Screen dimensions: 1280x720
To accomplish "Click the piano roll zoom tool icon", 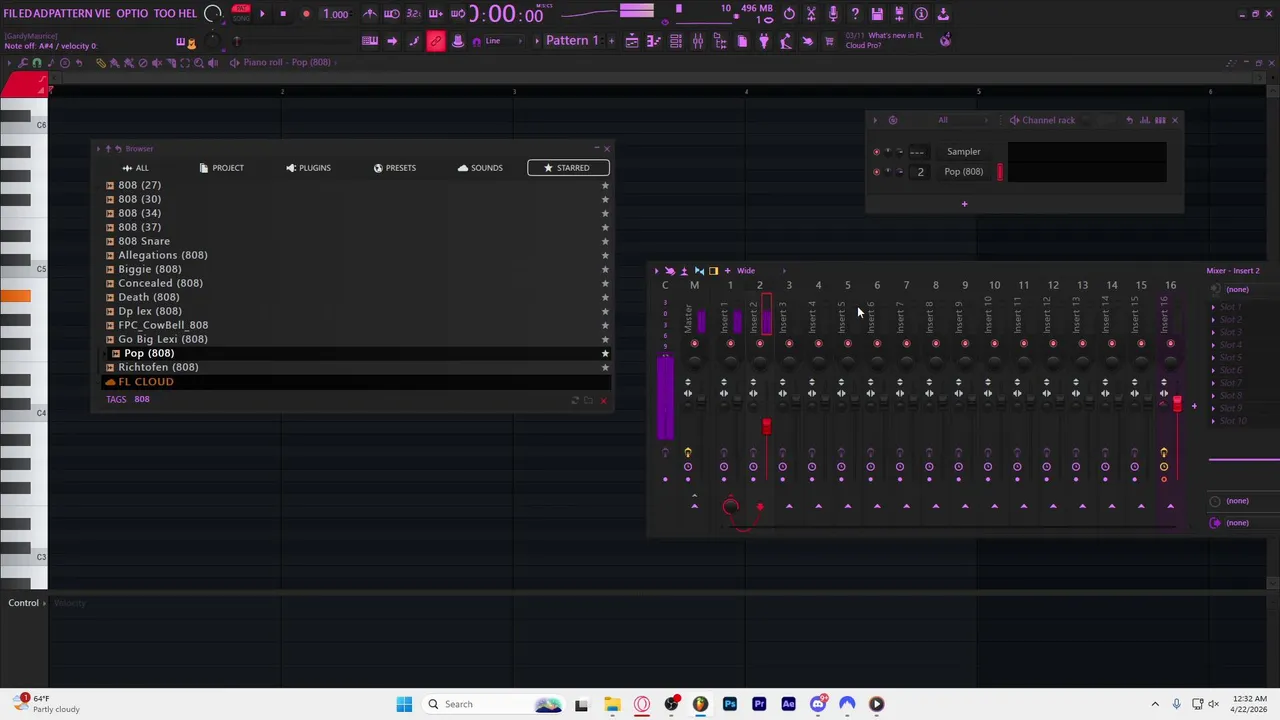I will 199,62.
